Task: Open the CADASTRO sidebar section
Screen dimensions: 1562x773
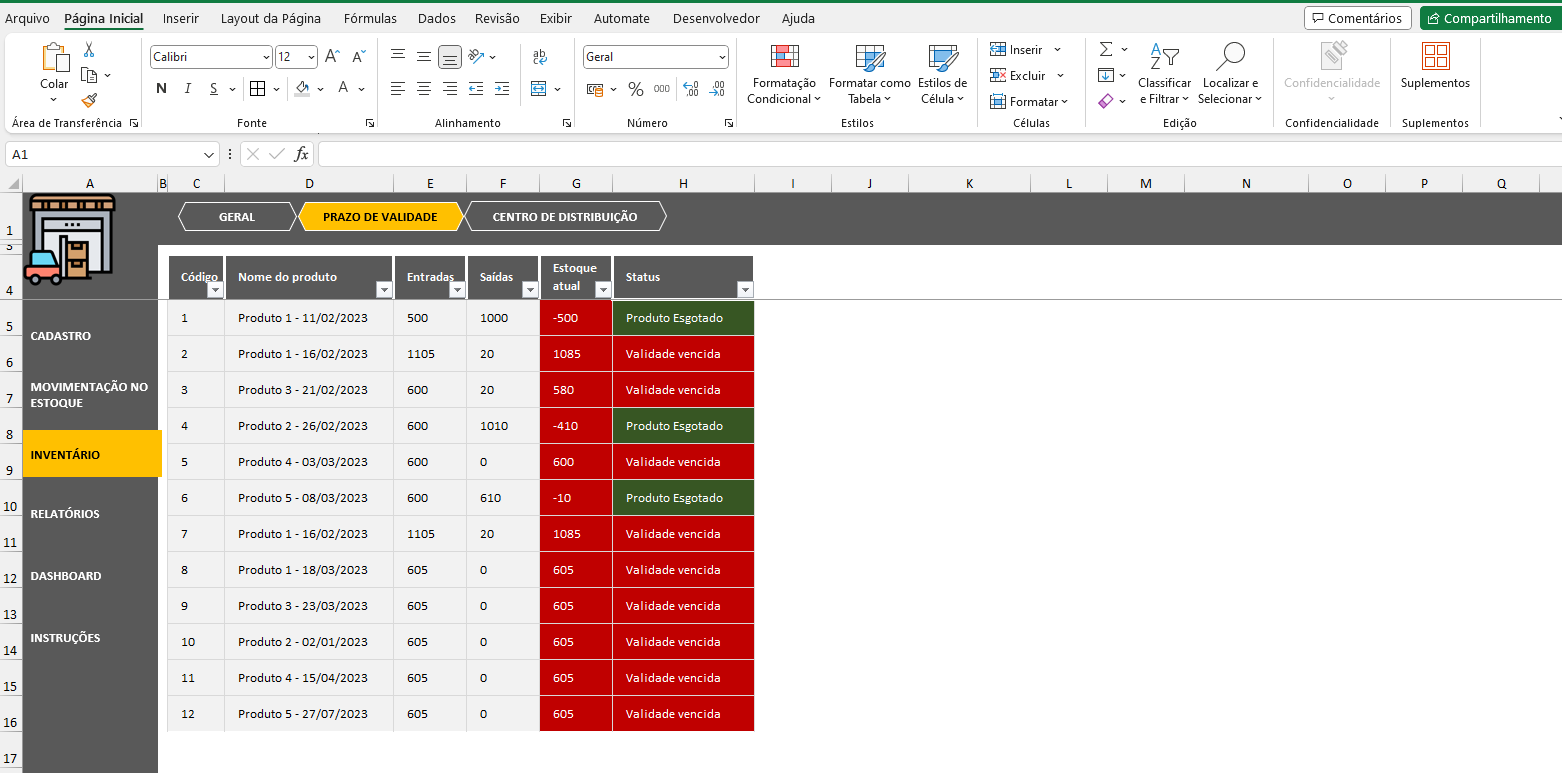Action: tap(61, 336)
